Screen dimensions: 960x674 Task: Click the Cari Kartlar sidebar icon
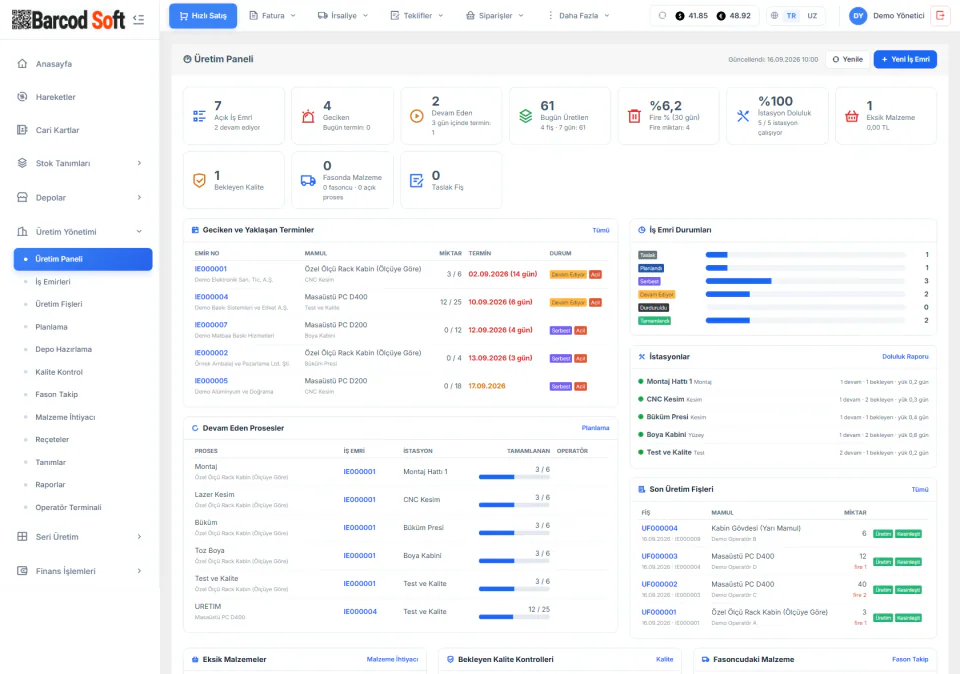pyautogui.click(x=22, y=130)
